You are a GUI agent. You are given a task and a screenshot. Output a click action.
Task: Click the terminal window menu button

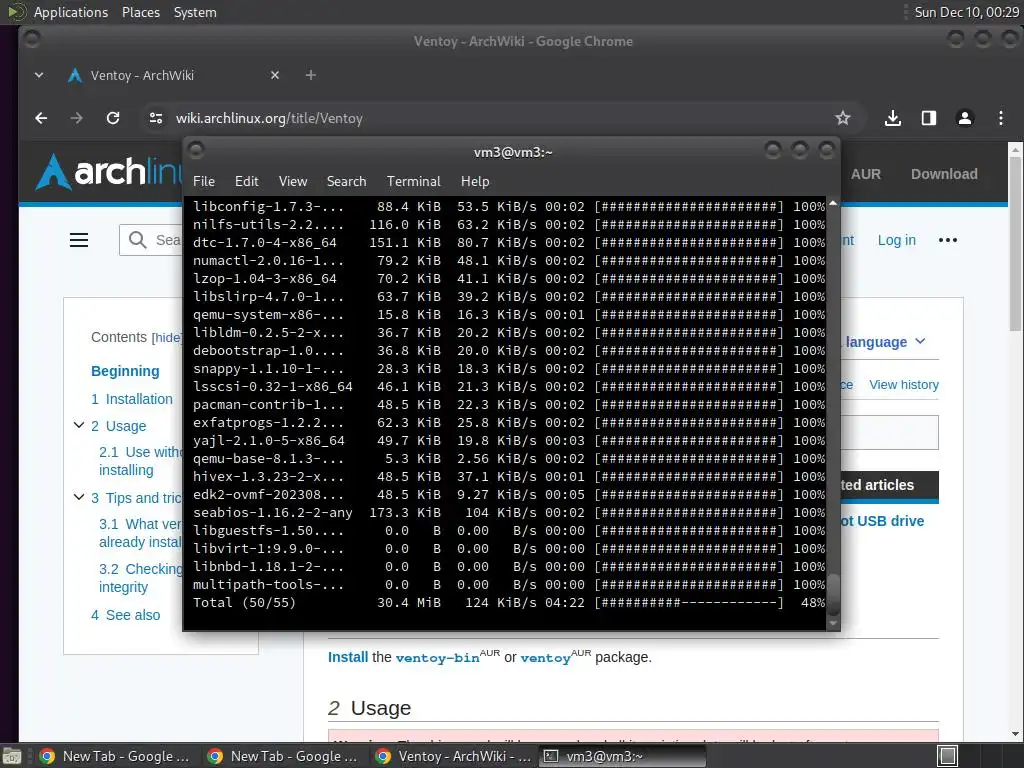click(195, 151)
